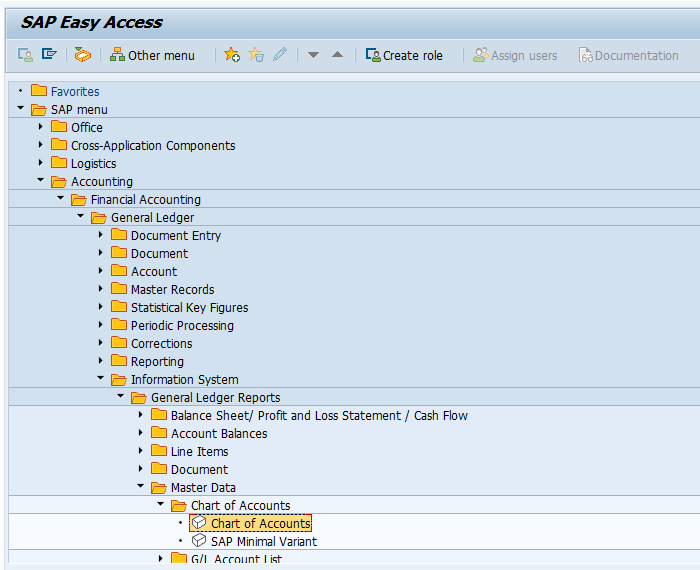Collapse the Master Data node arrow
This screenshot has height=570, width=700.
(x=141, y=486)
